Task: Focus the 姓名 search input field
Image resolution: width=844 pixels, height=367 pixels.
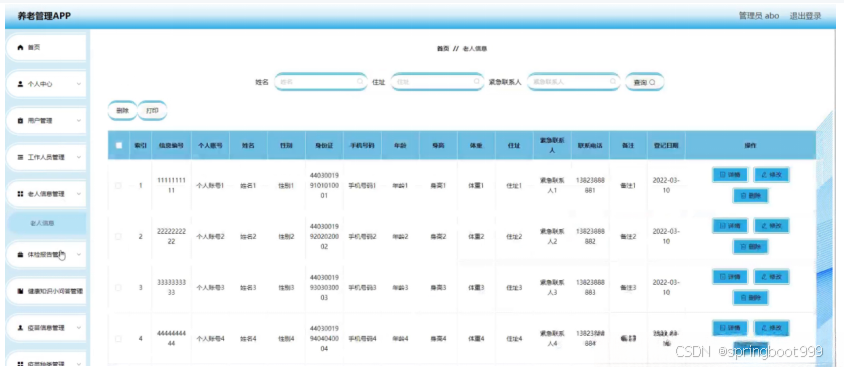Action: (x=321, y=82)
